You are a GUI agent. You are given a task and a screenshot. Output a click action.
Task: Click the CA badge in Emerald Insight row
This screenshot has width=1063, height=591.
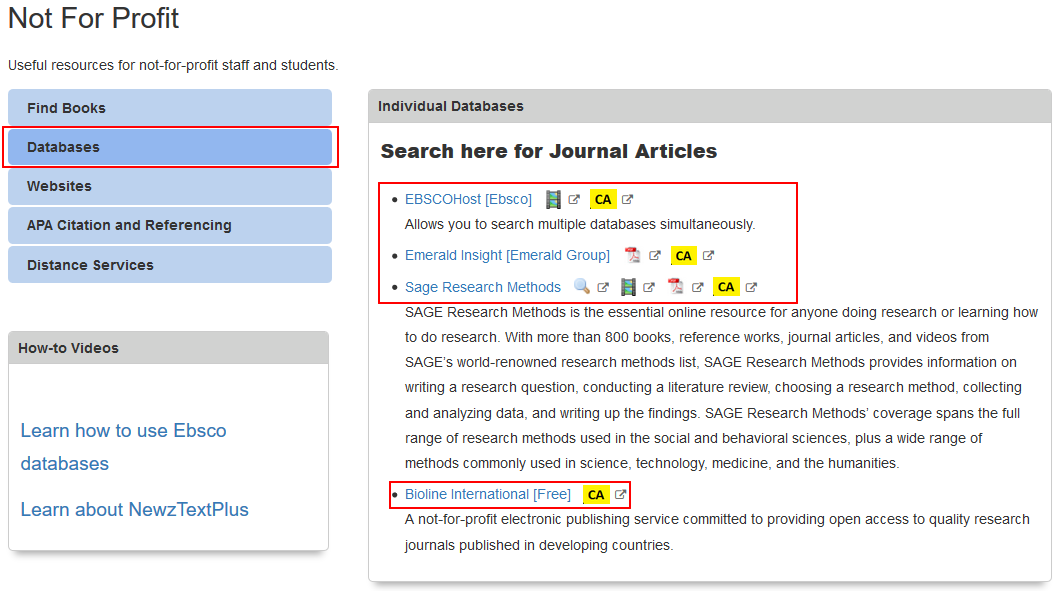[683, 256]
